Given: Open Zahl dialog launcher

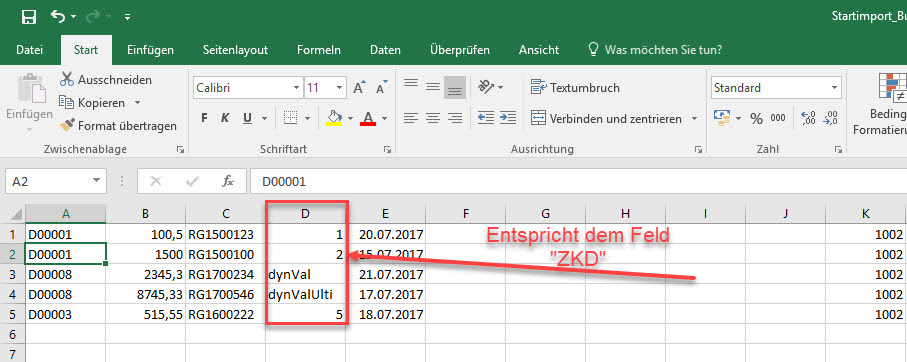Looking at the screenshot, I should click(838, 150).
